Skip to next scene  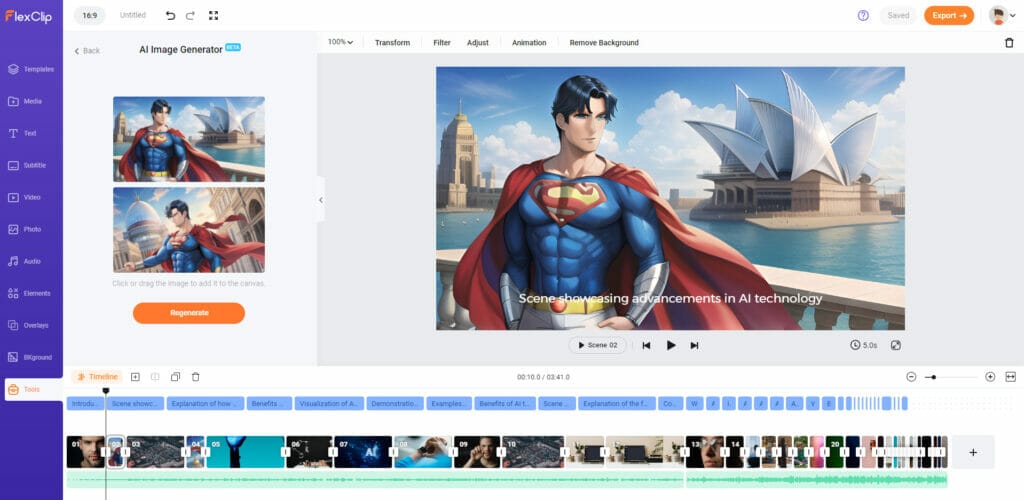point(694,345)
